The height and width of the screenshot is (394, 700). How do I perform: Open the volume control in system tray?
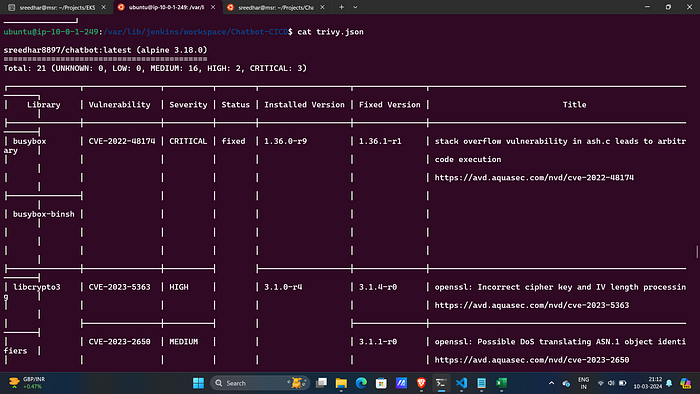coord(611,383)
